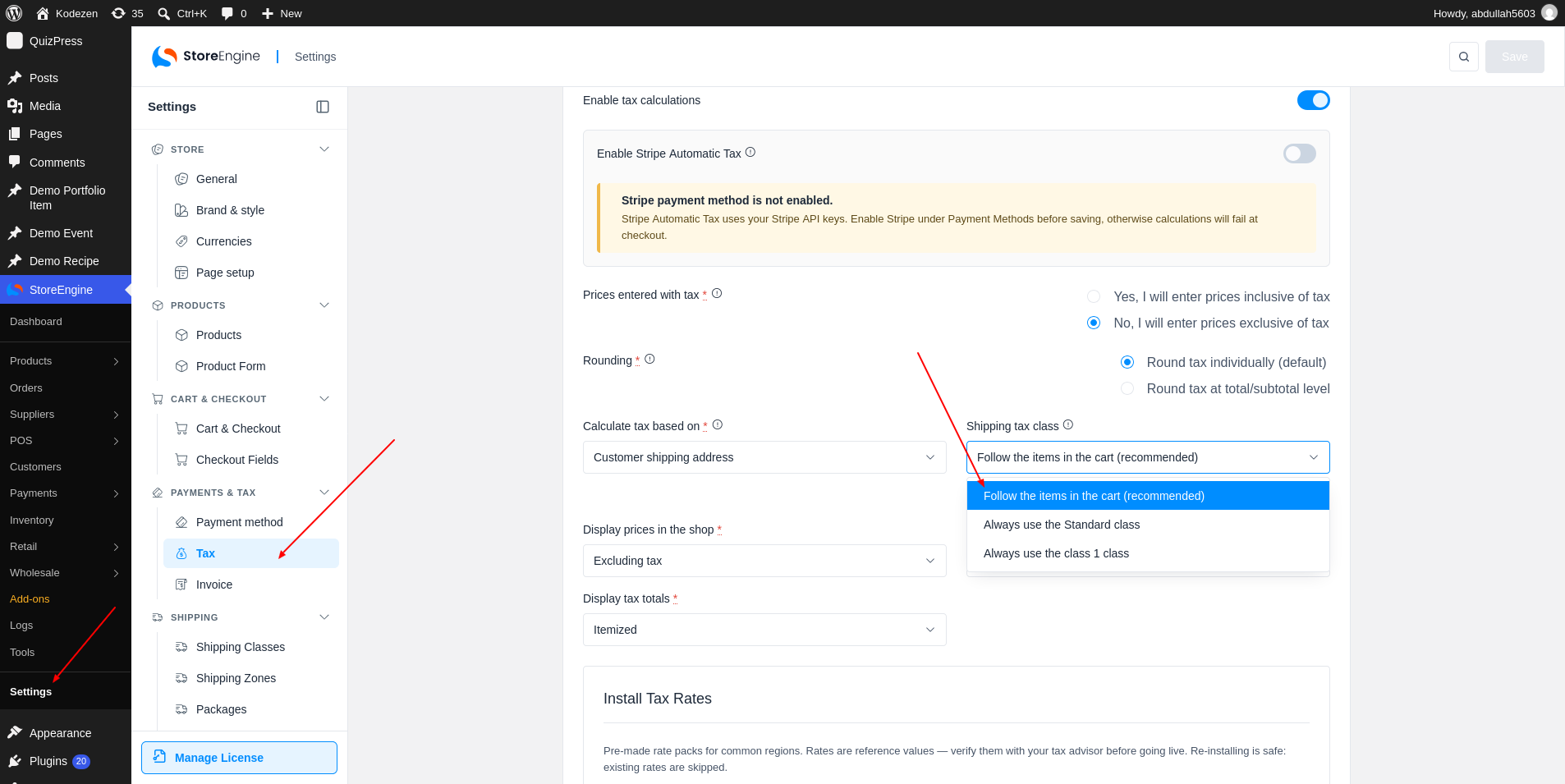
Task: Click the Media icon in the WordPress menu
Action: (15, 106)
